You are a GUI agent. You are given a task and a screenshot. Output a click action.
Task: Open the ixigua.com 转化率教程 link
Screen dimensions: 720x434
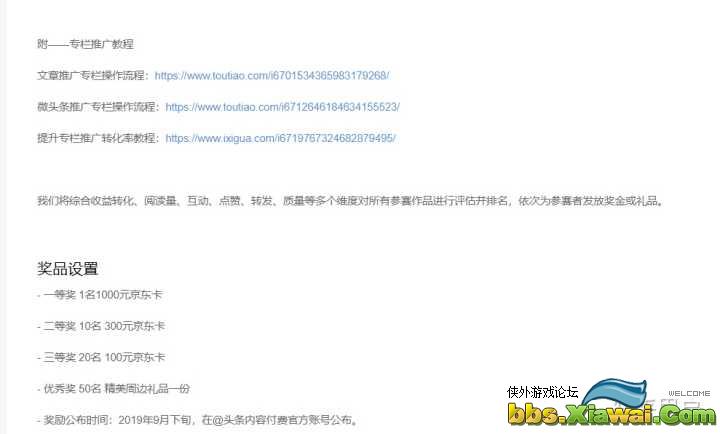tap(280, 138)
